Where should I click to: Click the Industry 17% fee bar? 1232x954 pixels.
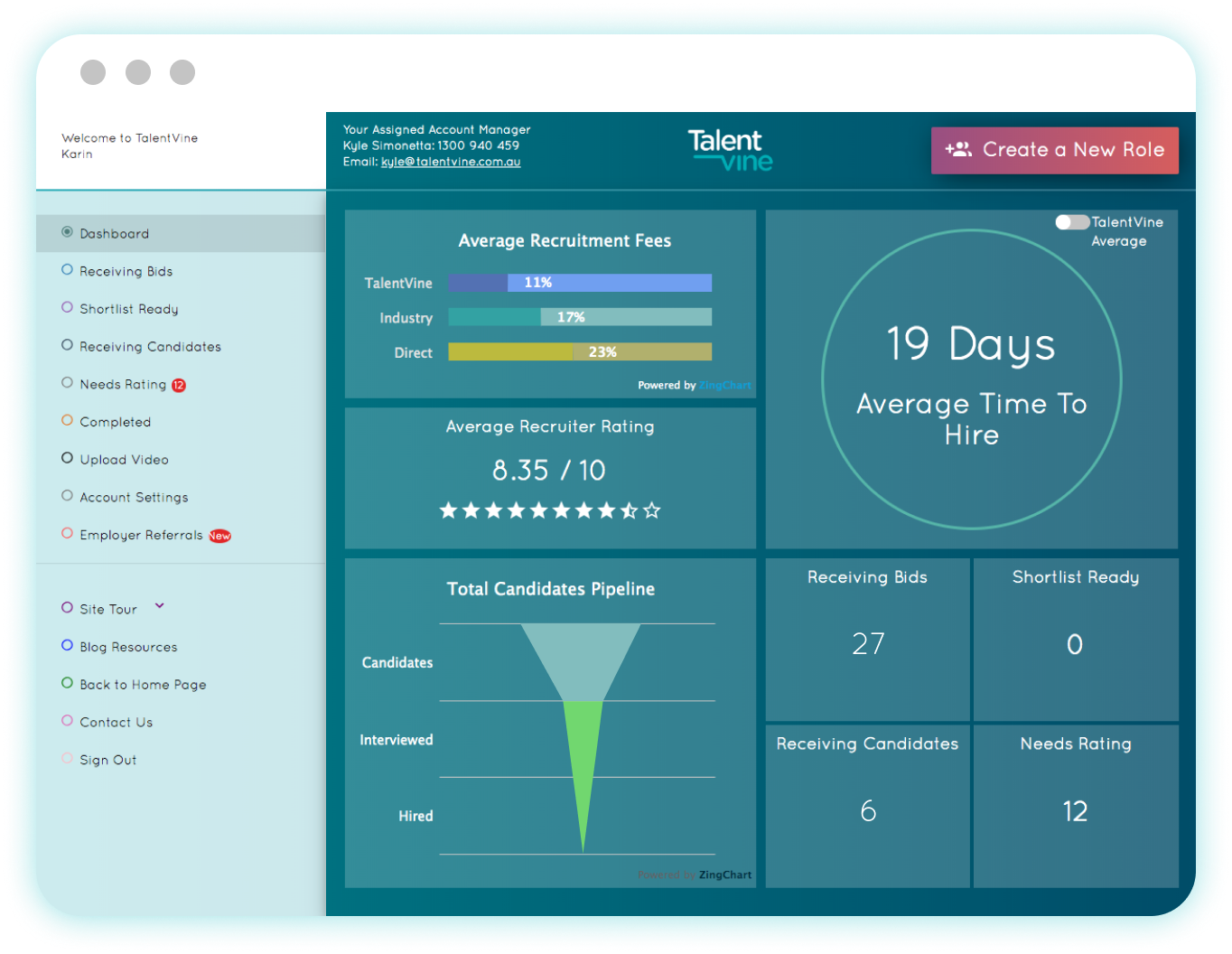point(580,317)
